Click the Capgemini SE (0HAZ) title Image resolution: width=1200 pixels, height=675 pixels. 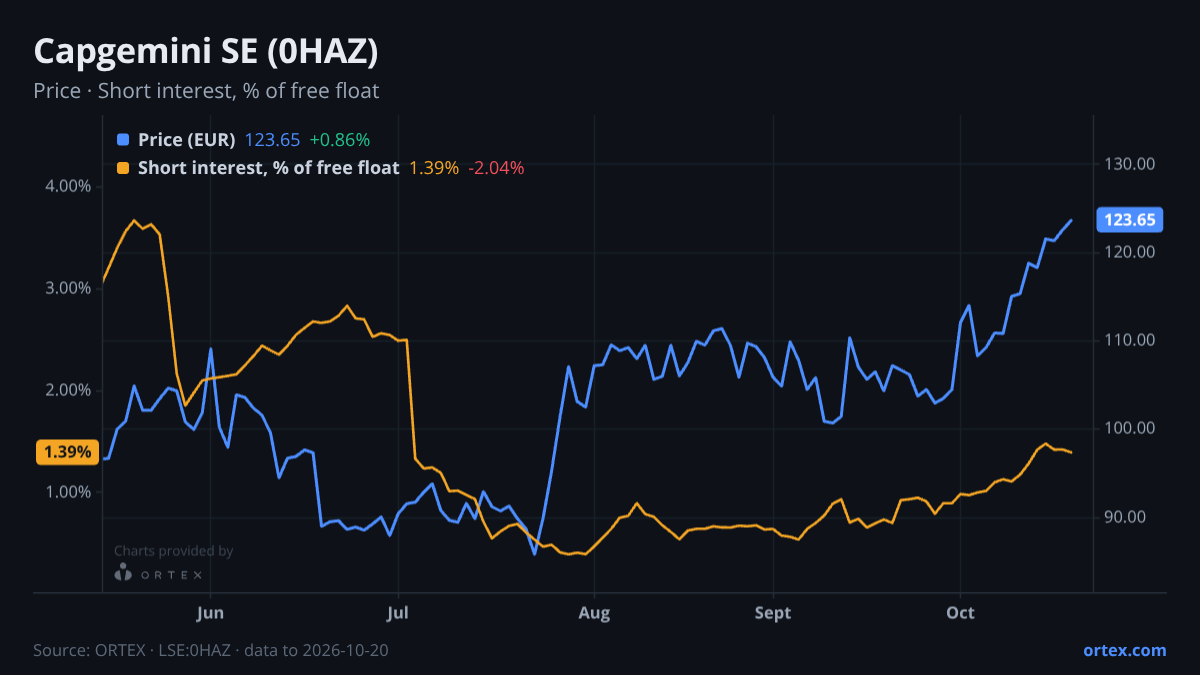click(x=206, y=52)
